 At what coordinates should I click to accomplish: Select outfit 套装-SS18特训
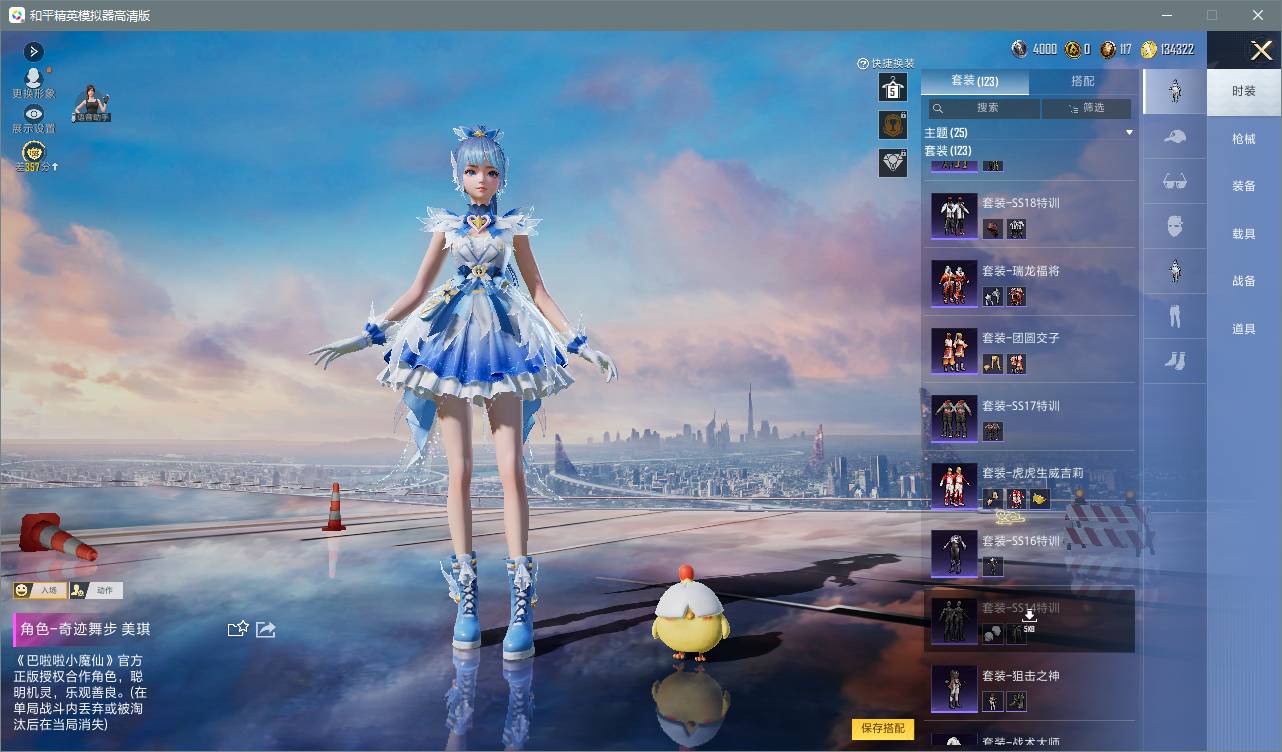pyautogui.click(x=1029, y=215)
